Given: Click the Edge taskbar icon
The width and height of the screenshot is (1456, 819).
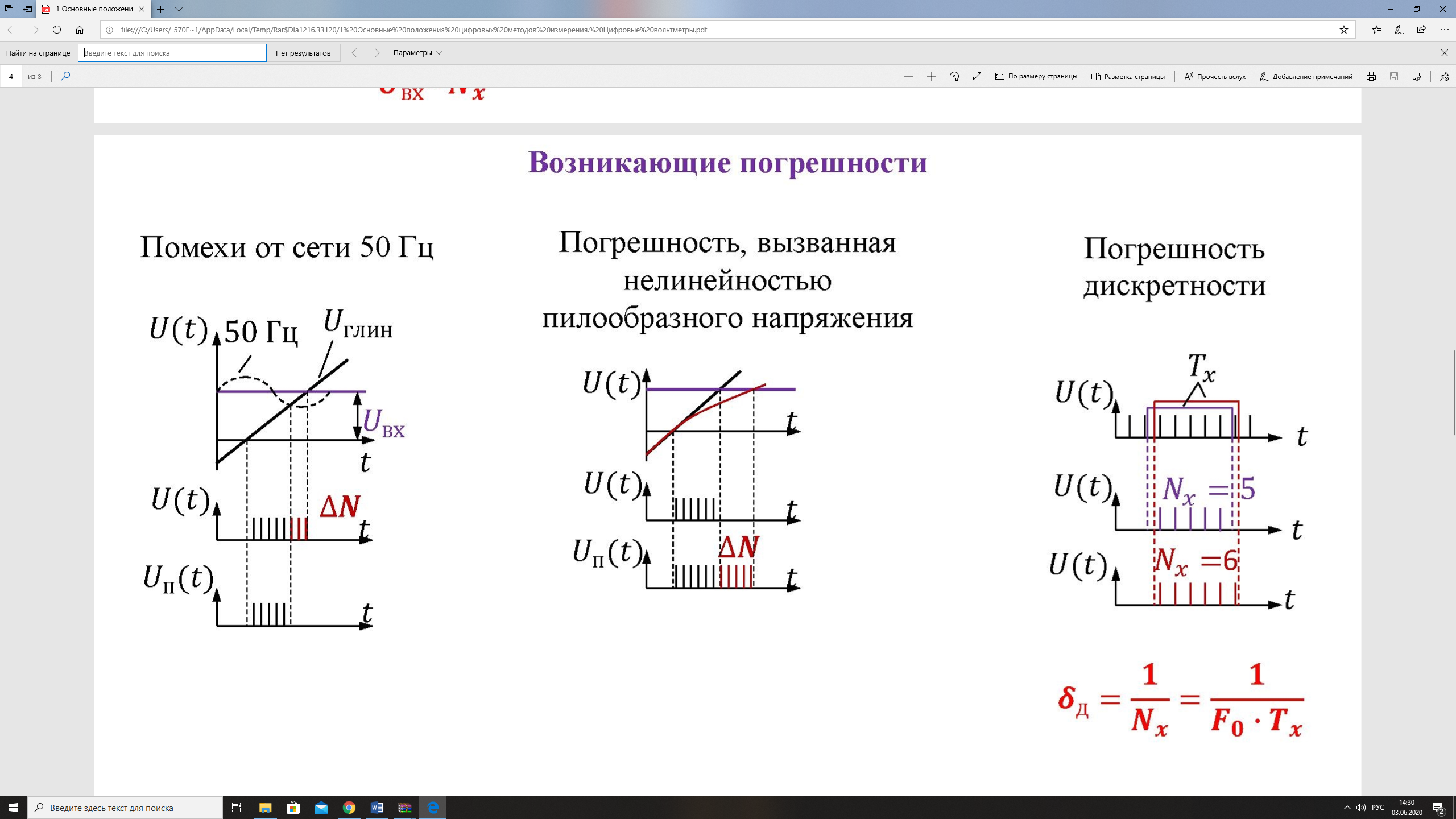Looking at the screenshot, I should pyautogui.click(x=433, y=808).
